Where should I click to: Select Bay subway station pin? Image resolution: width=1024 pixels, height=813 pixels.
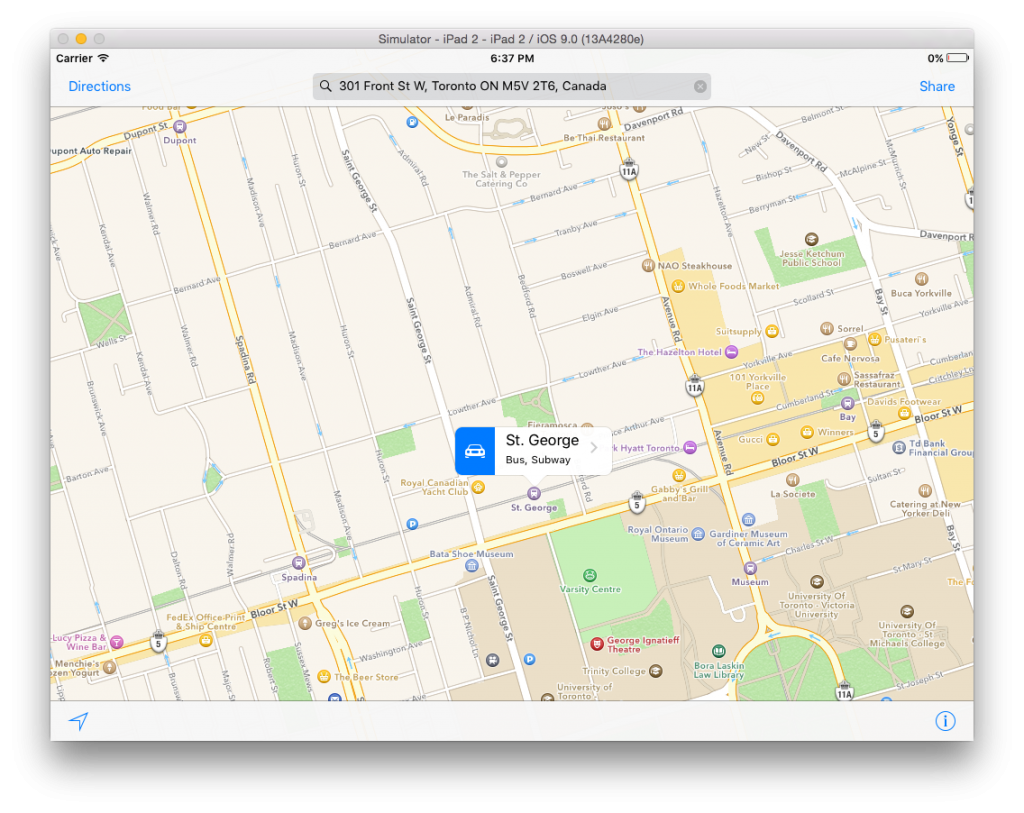click(x=848, y=403)
